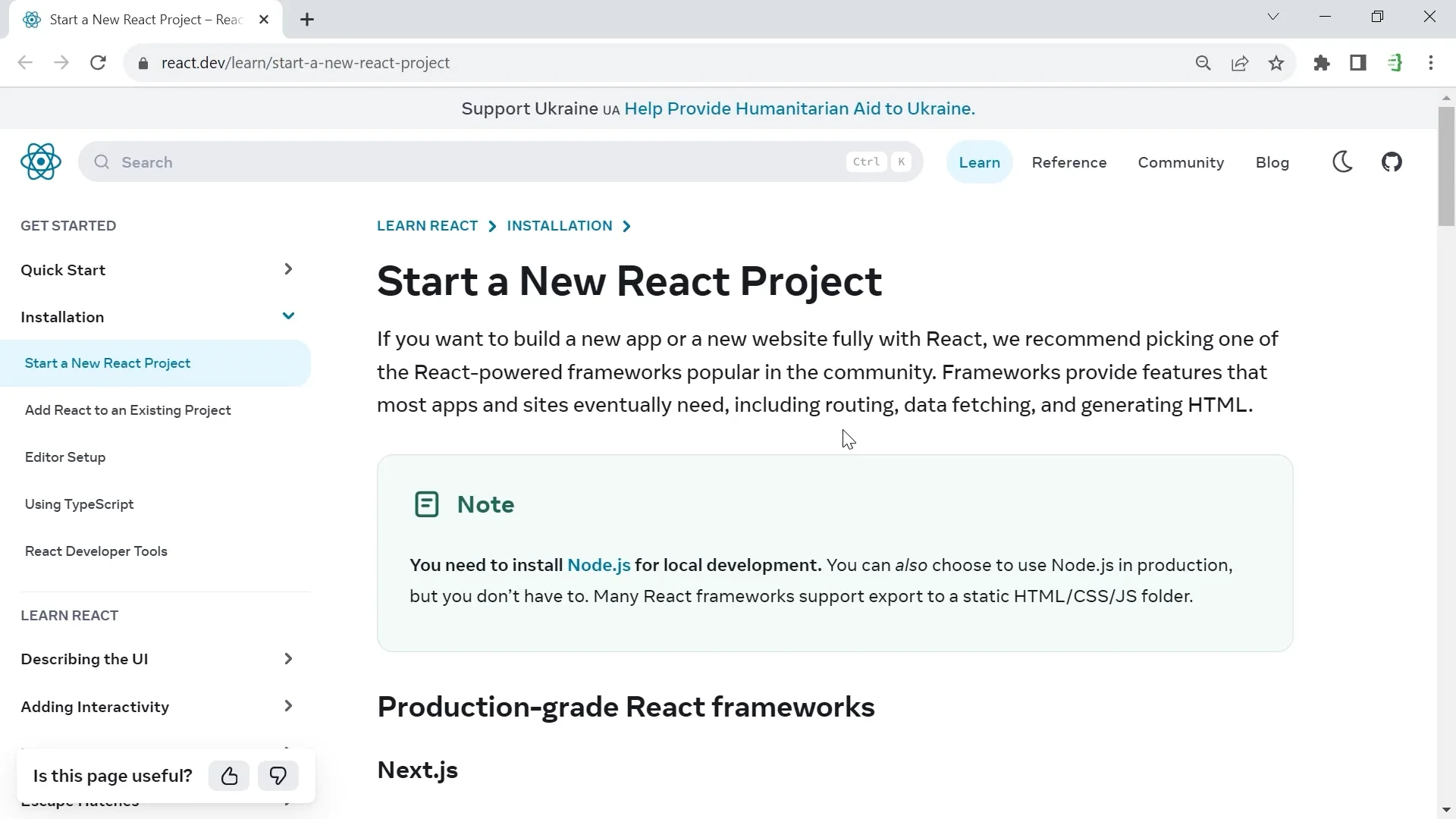The width and height of the screenshot is (1456, 819).
Task: Open the browser extensions puzzle icon
Action: 1322,63
